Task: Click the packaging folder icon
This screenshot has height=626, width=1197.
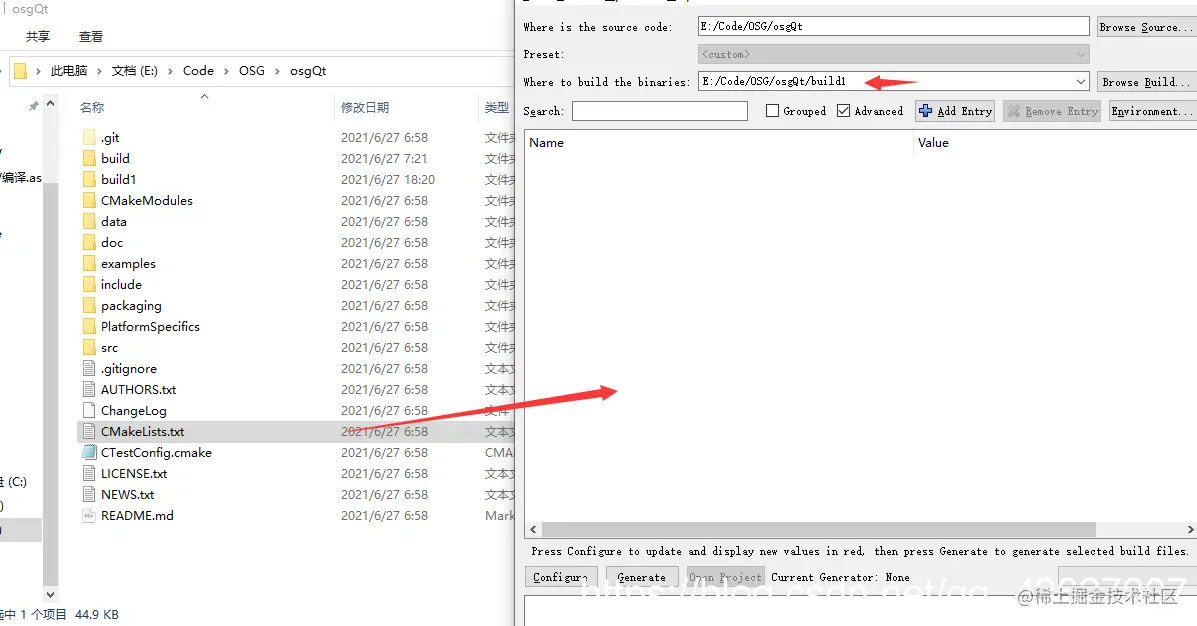Action: [x=89, y=305]
